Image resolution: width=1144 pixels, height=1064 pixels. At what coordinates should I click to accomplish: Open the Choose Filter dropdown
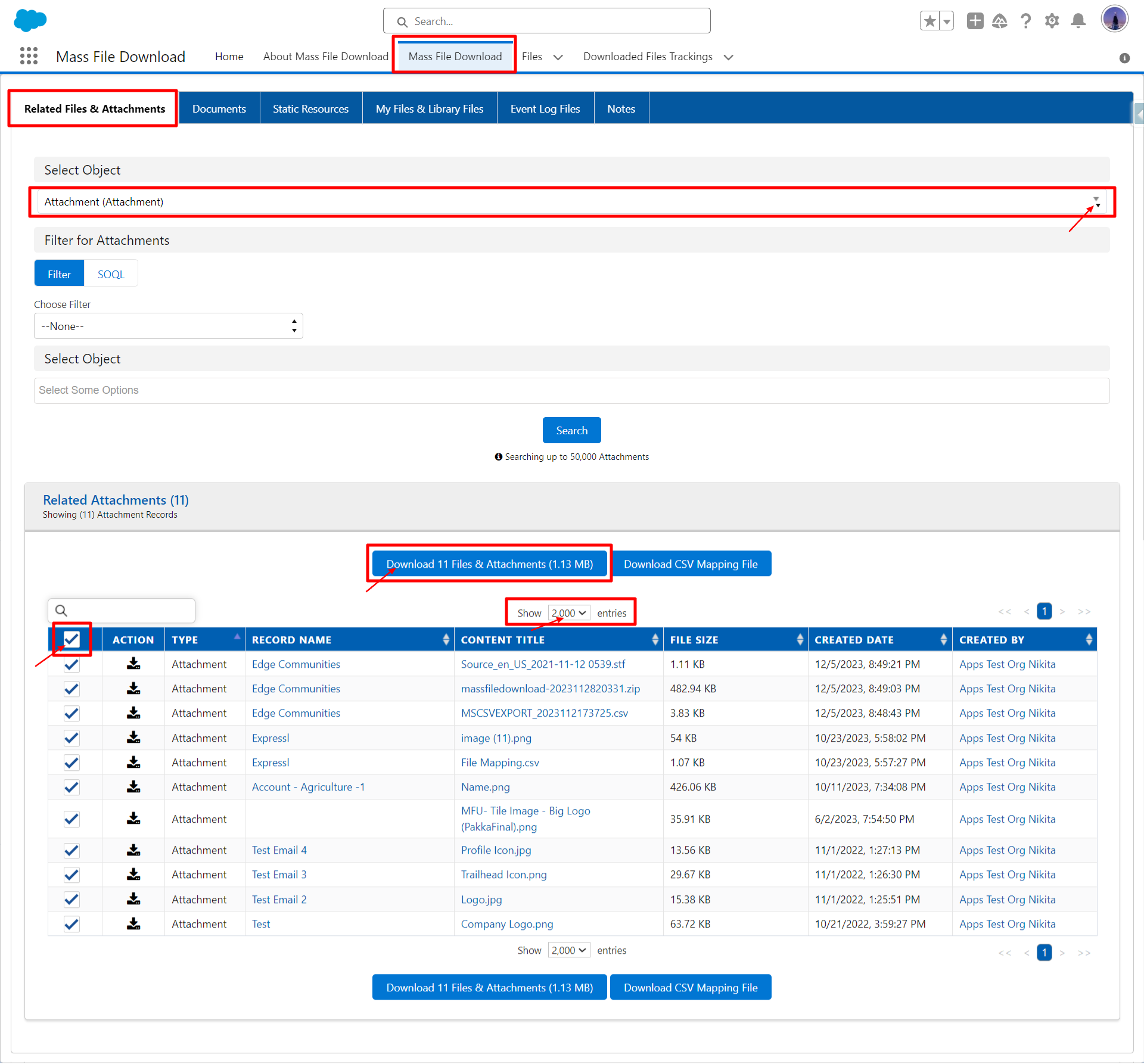pyautogui.click(x=168, y=326)
